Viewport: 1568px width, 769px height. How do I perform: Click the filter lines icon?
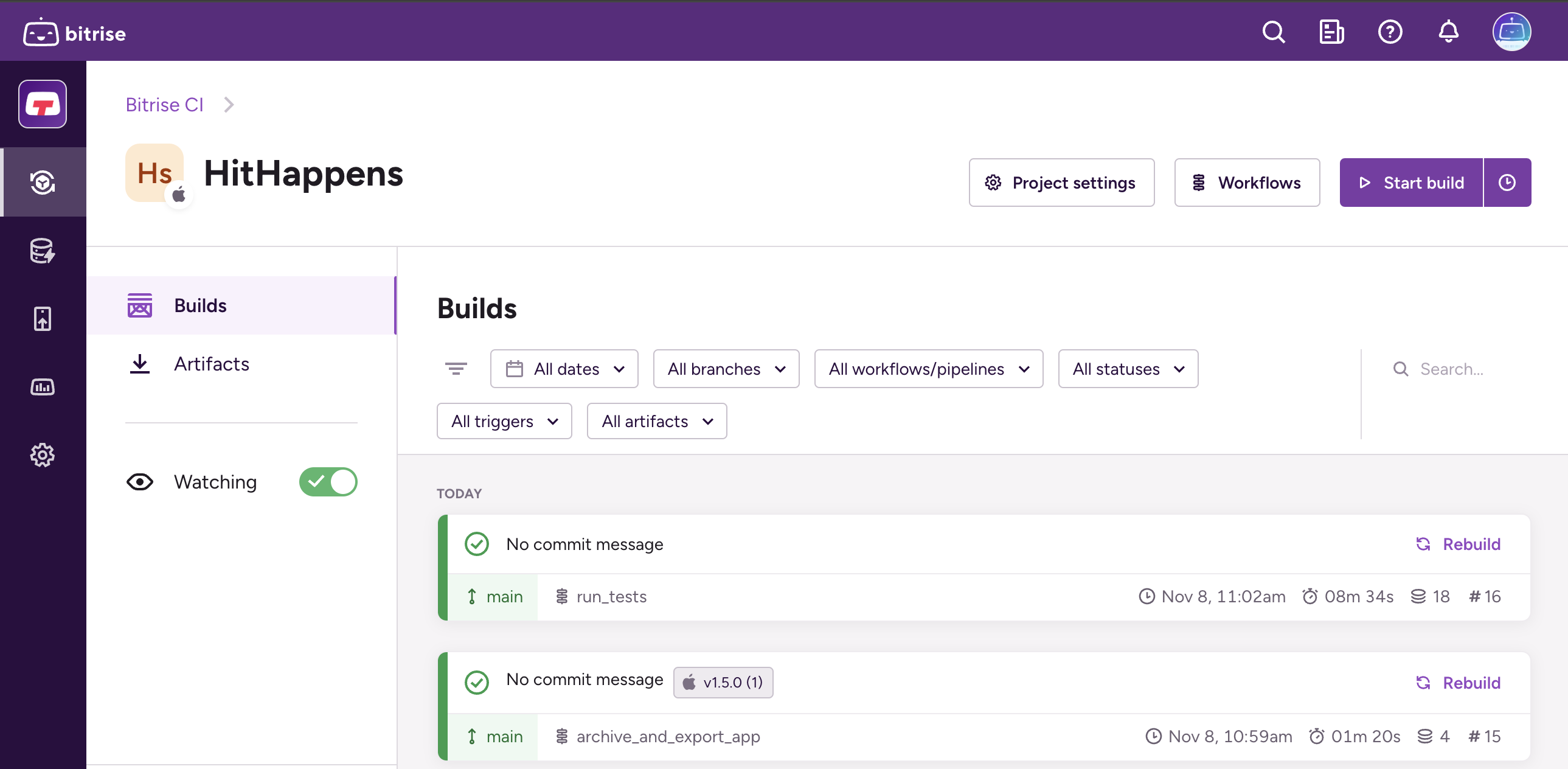coord(456,368)
